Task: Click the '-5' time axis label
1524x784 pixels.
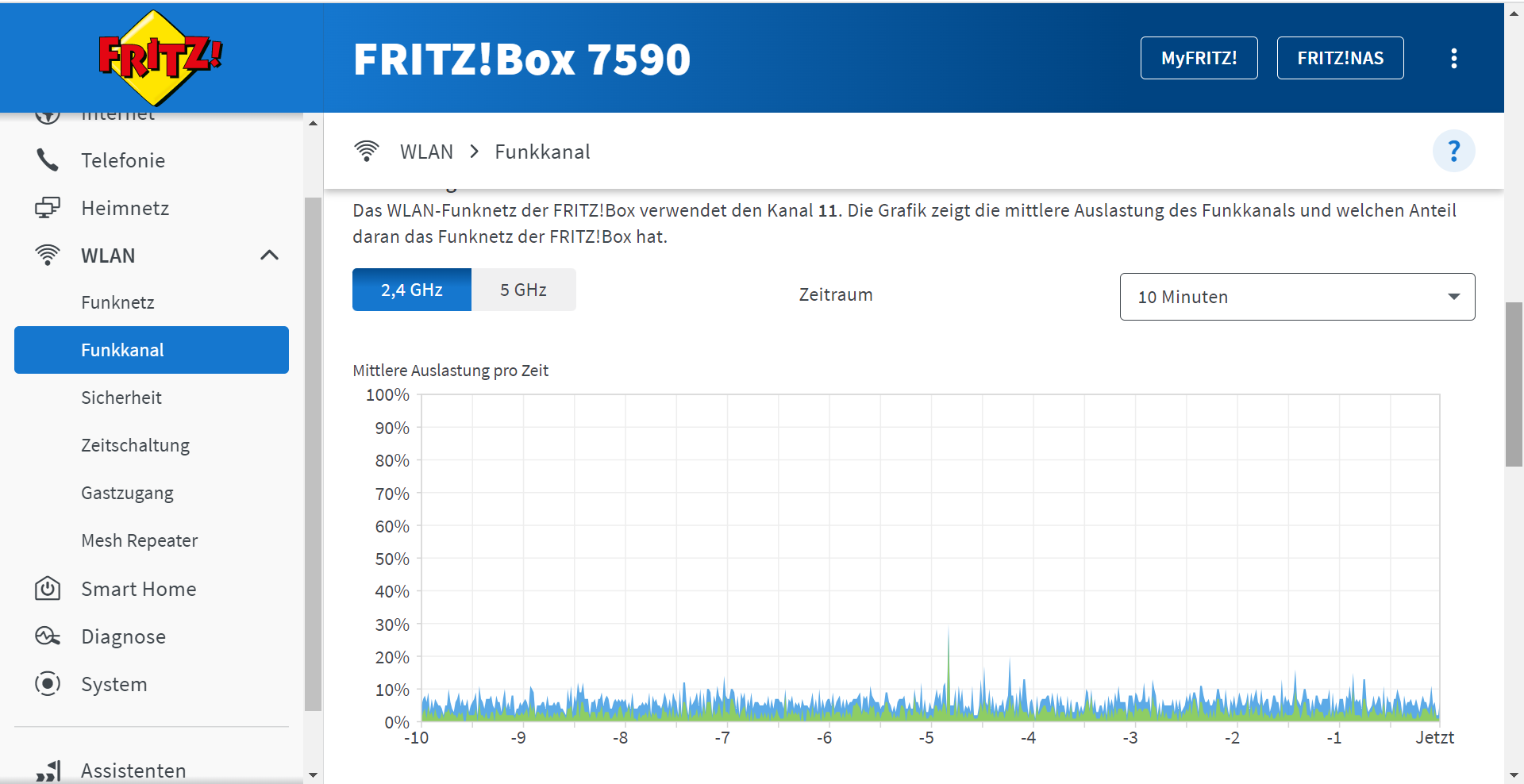Action: pyautogui.click(x=926, y=738)
